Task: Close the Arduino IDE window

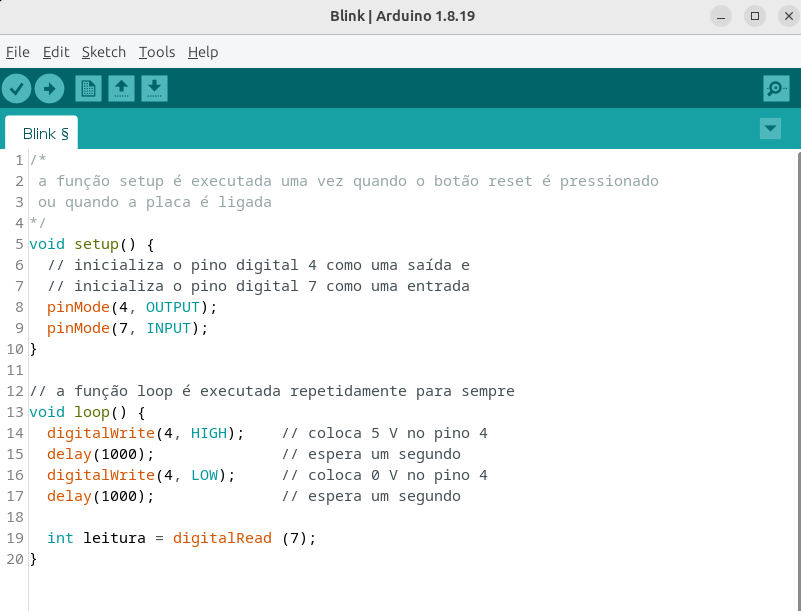Action: 785,16
